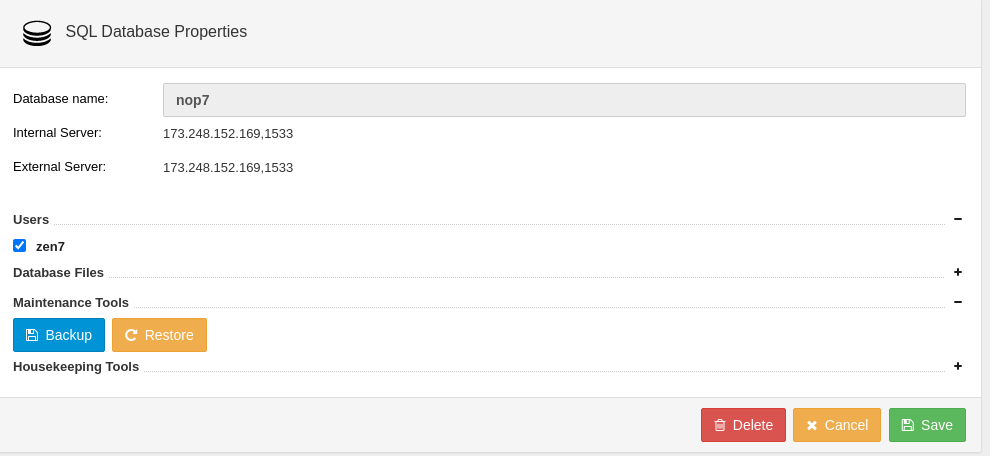Click the X icon on Cancel
Screen dimensions: 990x456
[812, 426]
